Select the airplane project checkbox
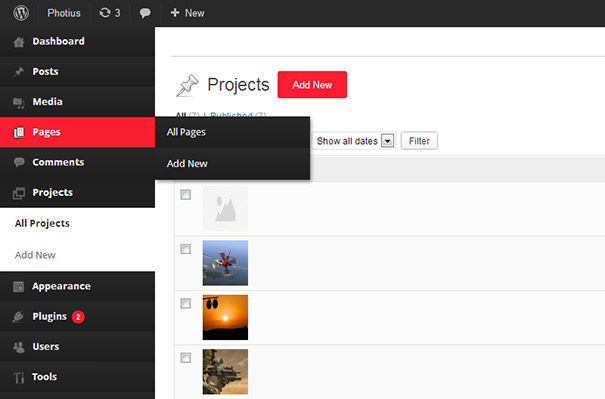The width and height of the screenshot is (605, 399). [186, 249]
